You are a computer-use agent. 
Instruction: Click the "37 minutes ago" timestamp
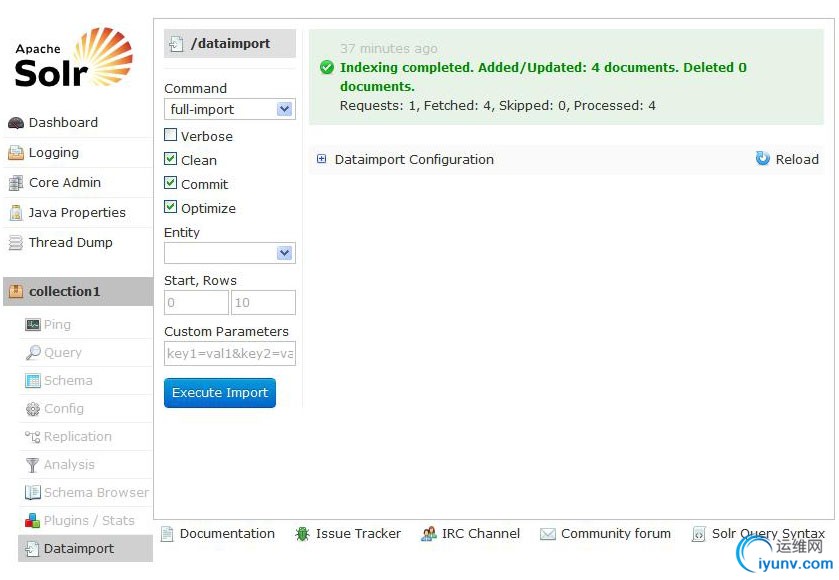388,49
